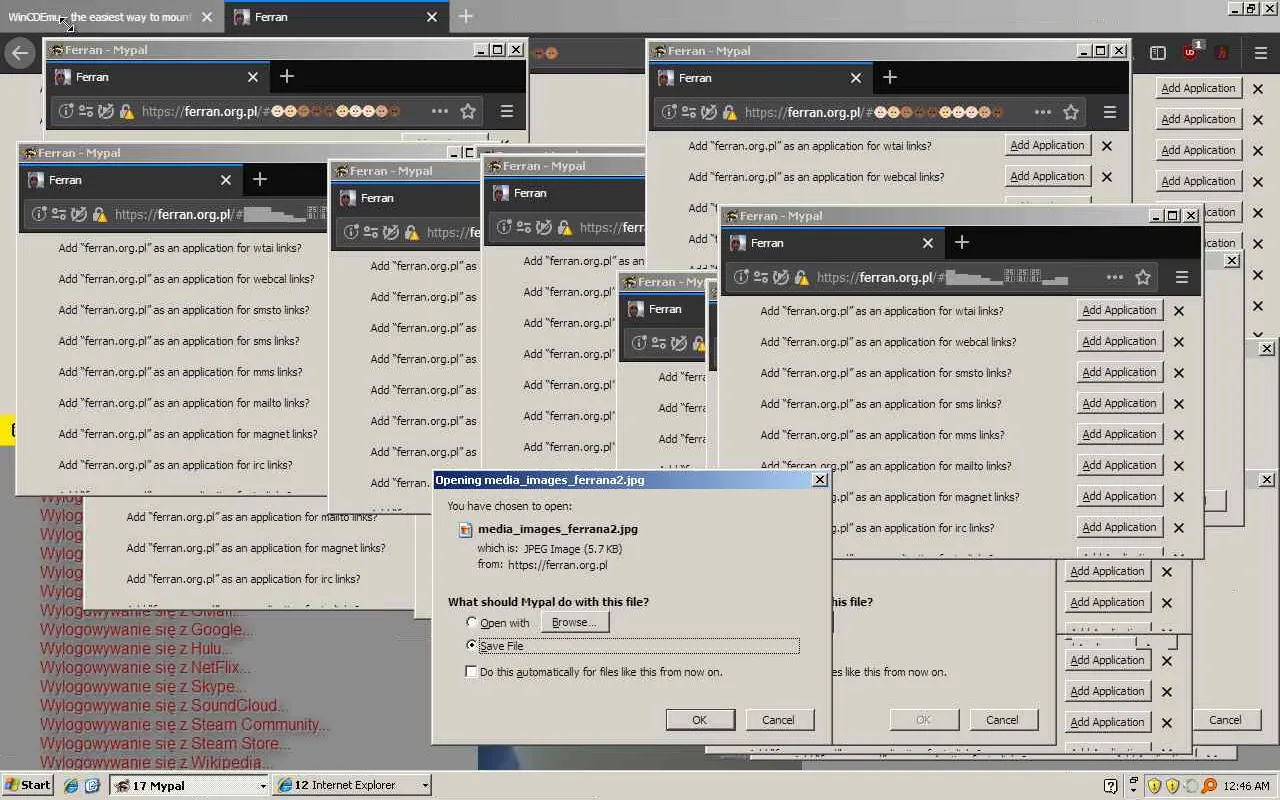The height and width of the screenshot is (800, 1280).
Task: Confirm with OK in the frontmost download dialog
Action: 699,720
